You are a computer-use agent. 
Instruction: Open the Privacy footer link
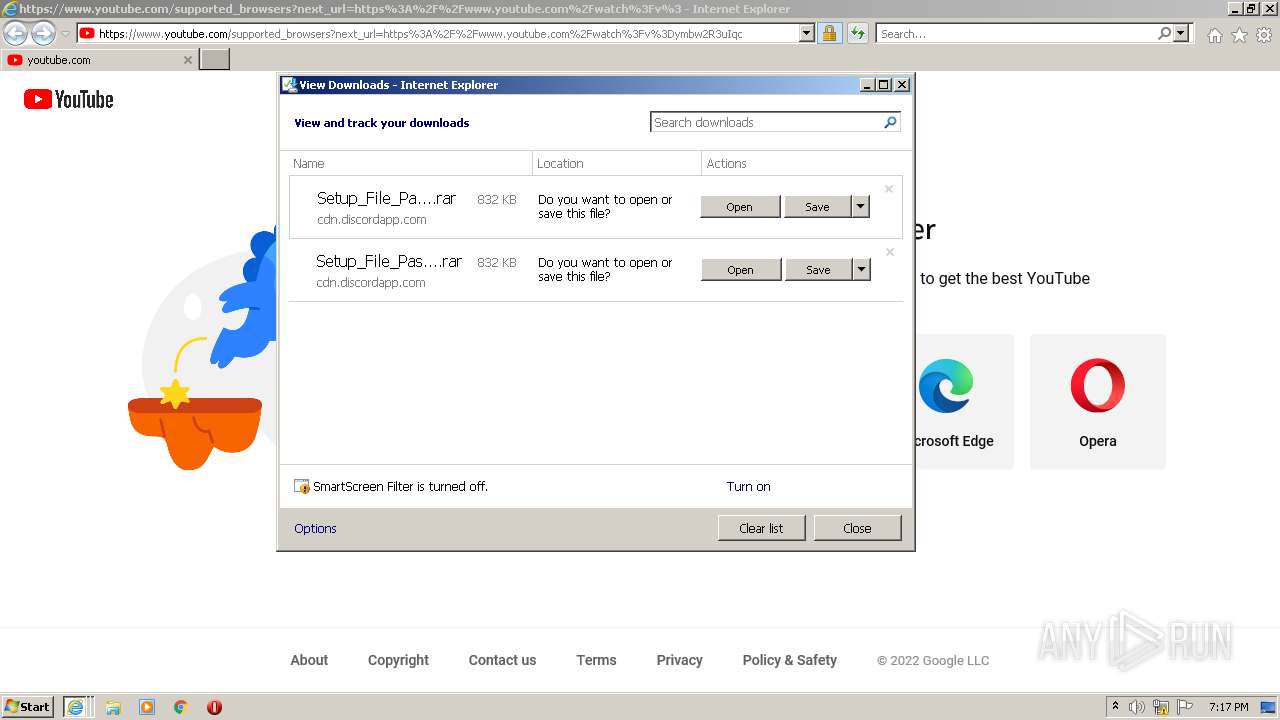[680, 660]
